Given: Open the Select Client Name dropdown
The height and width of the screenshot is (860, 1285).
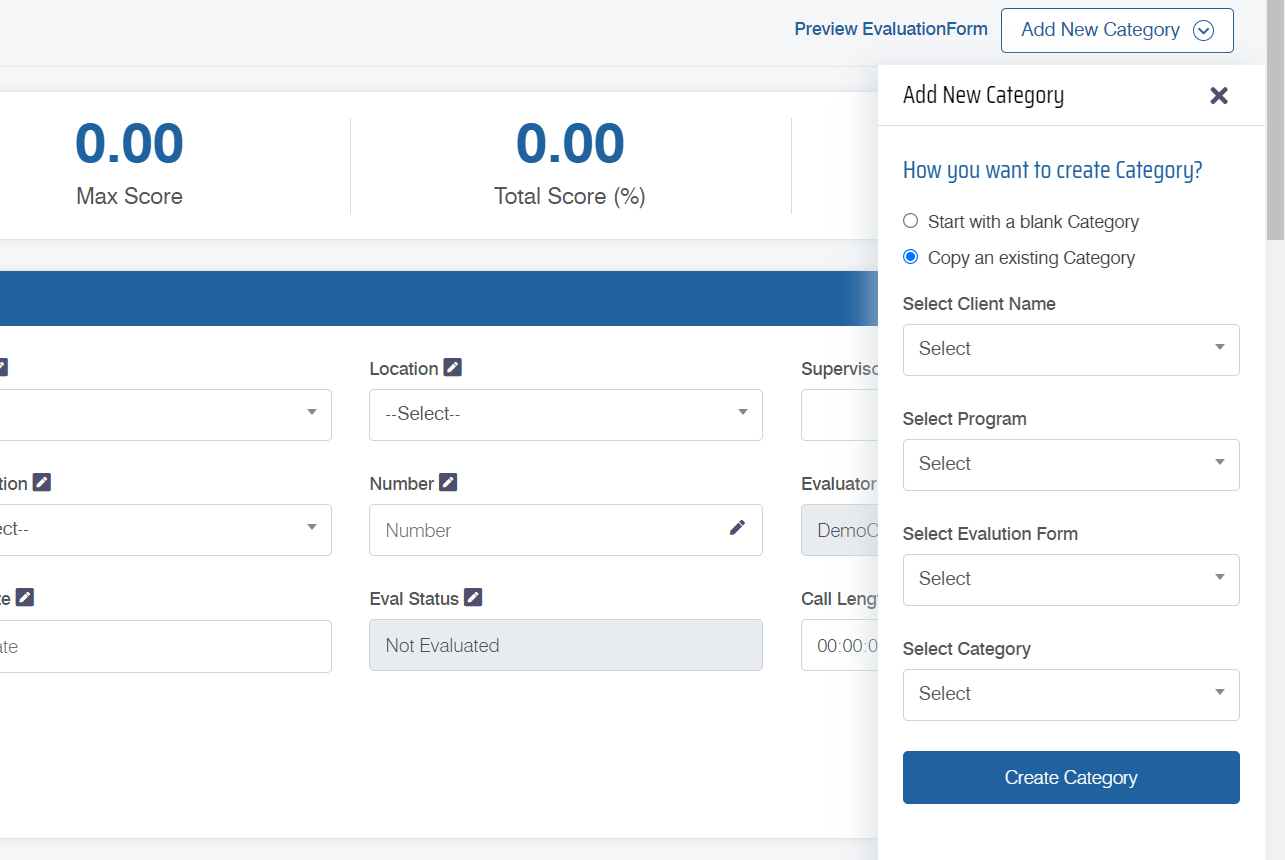Looking at the screenshot, I should coord(1070,349).
